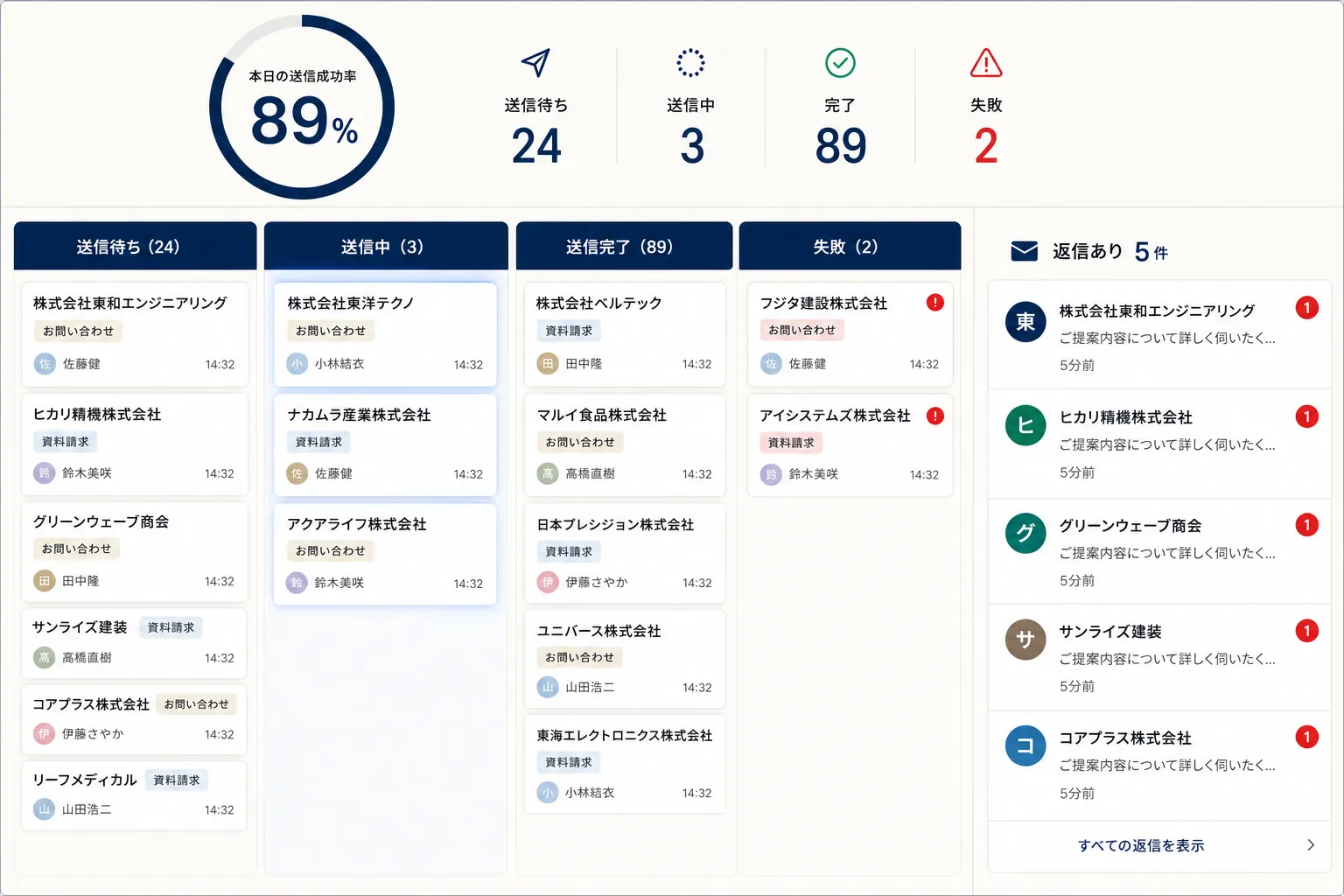The image size is (1344, 896).
Task: Open the ヒカリ精機株式会社 card in 送信待ち column
Action: (x=135, y=444)
